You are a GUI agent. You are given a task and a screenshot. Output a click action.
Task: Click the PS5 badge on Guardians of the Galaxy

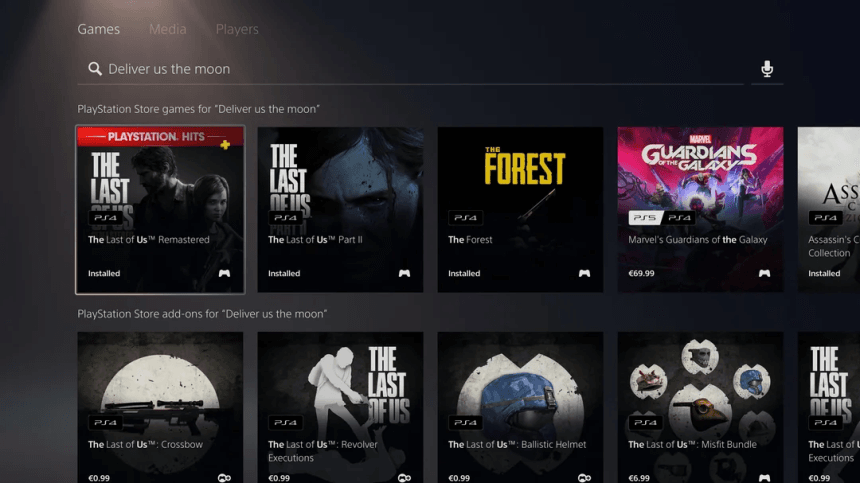[x=644, y=218]
